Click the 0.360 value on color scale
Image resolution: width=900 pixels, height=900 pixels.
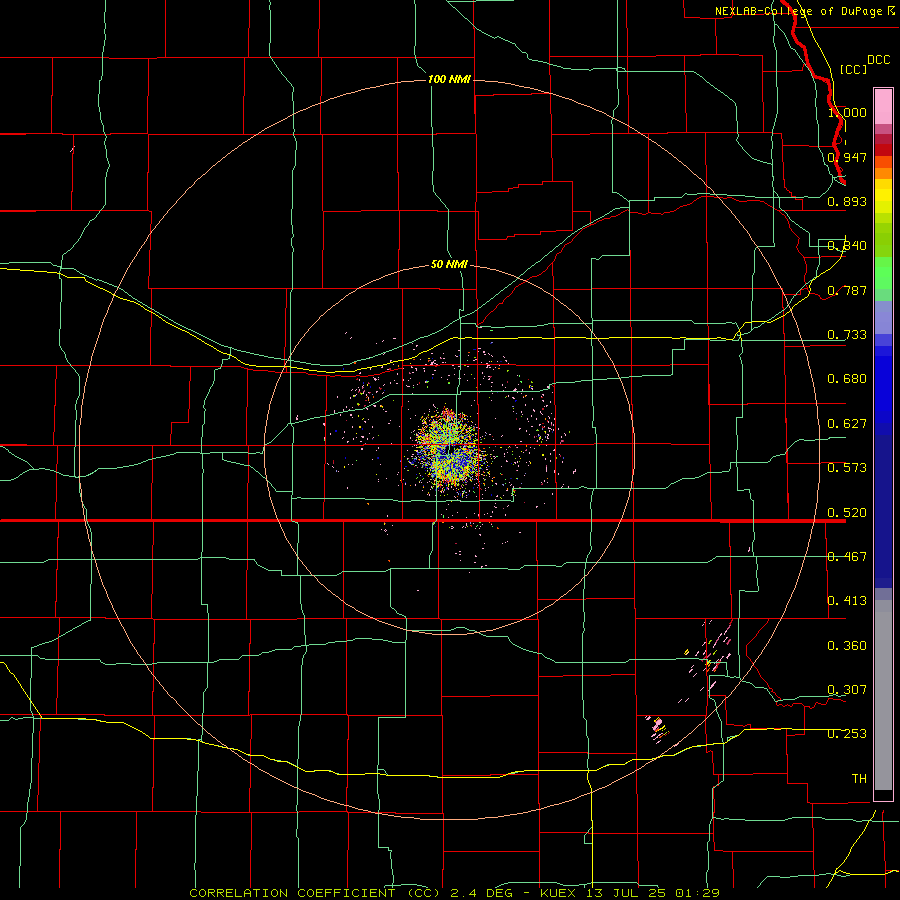coord(847,646)
